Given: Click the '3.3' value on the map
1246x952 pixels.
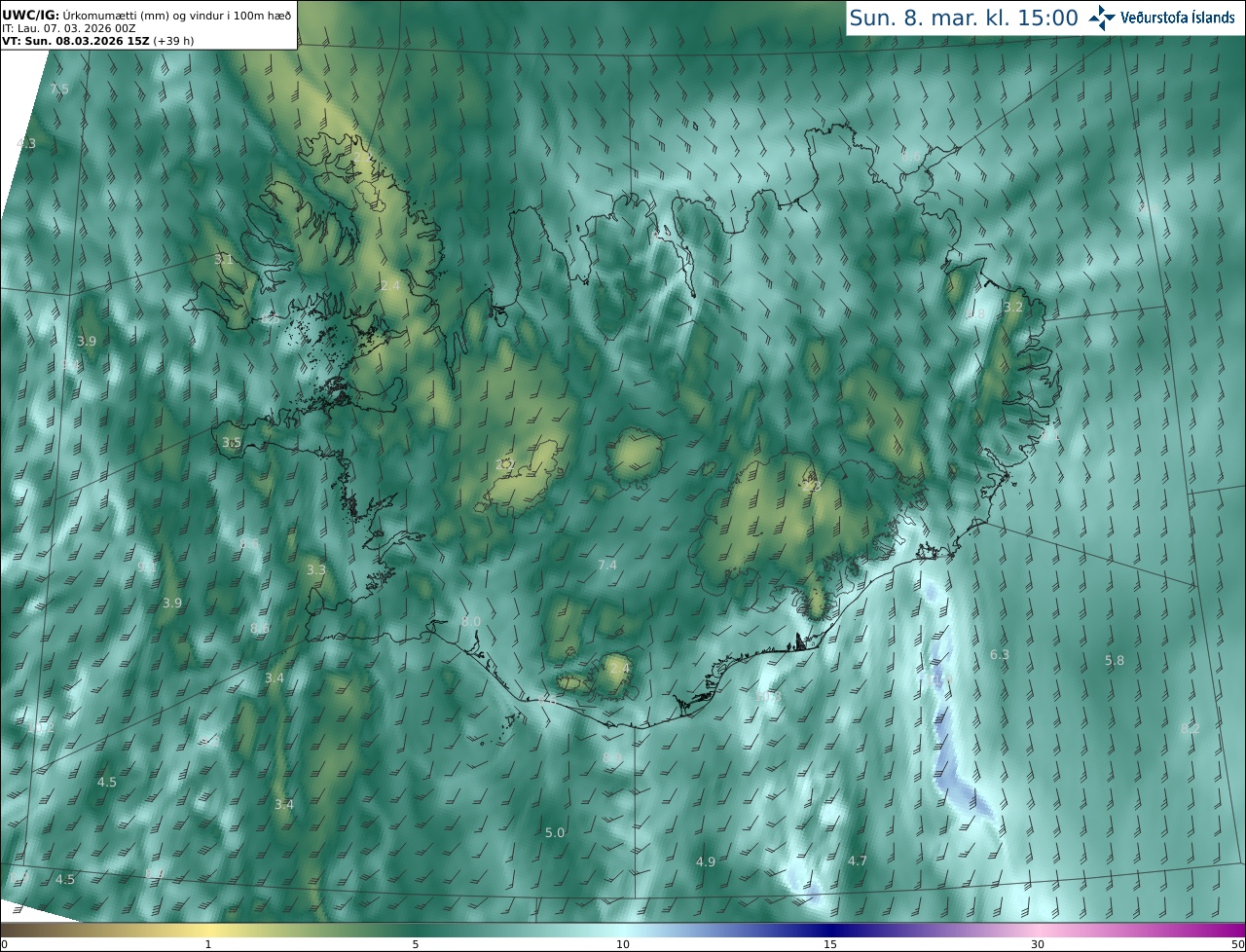Looking at the screenshot, I should (316, 569).
